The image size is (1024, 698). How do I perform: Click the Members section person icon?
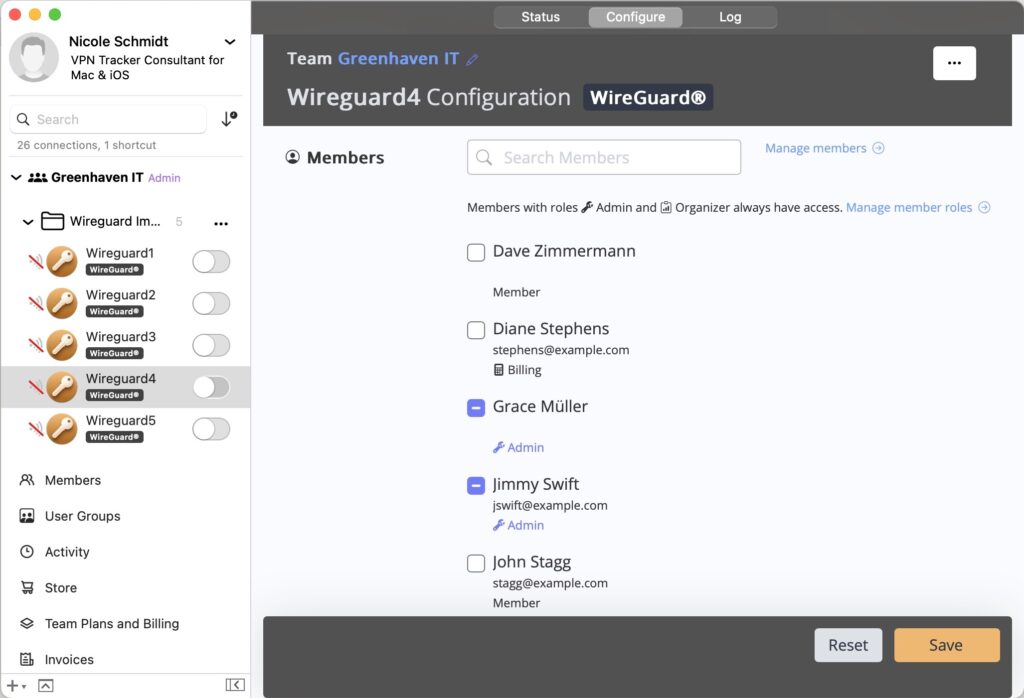pos(293,157)
